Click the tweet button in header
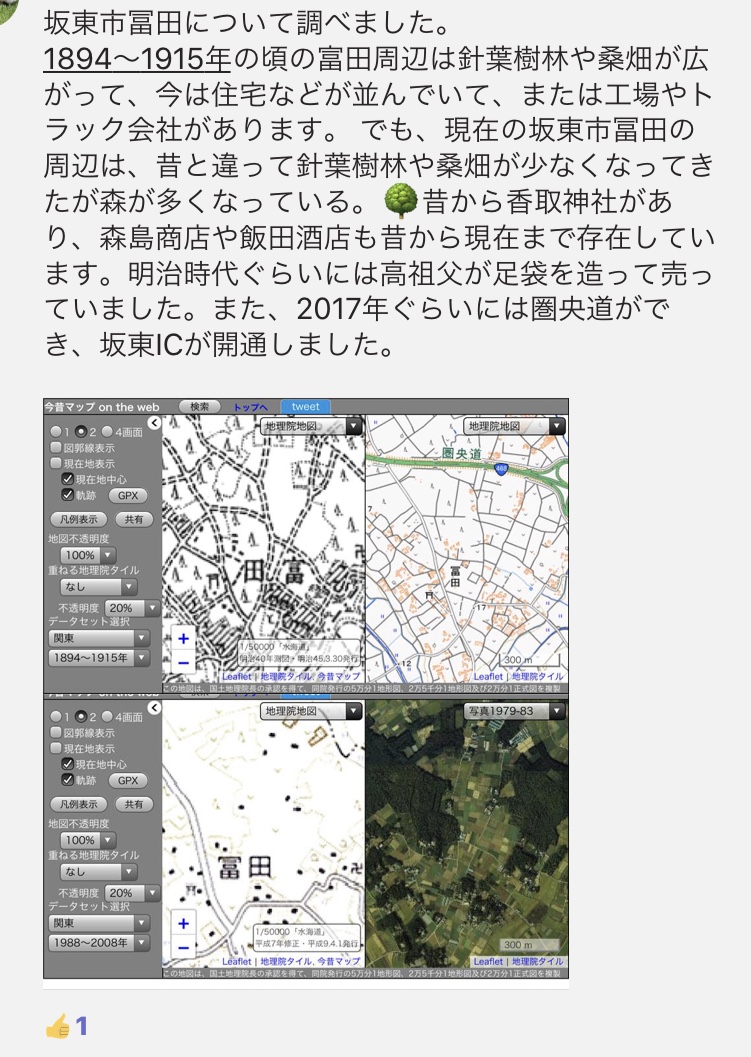The image size is (751, 1057). [305, 406]
